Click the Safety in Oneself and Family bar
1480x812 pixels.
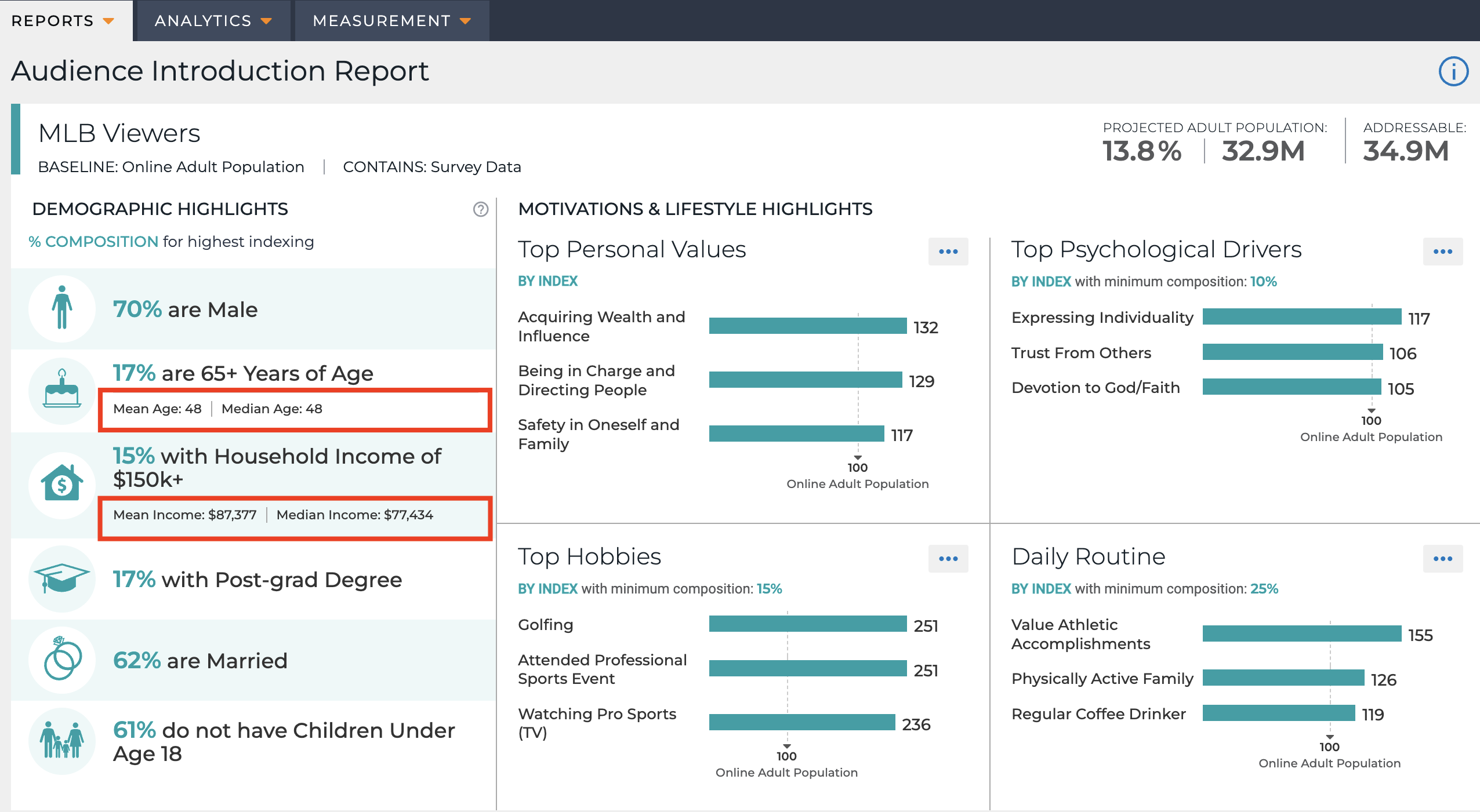click(x=797, y=434)
